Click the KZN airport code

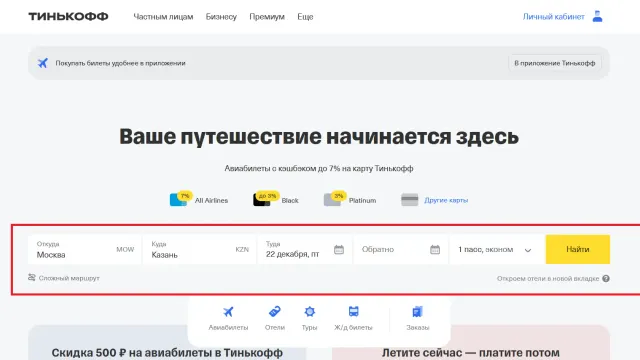[x=242, y=249]
